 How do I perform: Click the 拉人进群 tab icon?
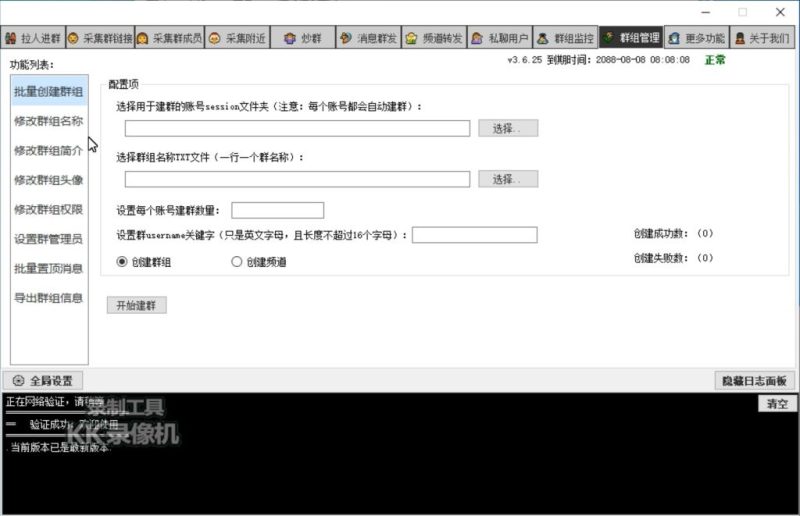tap(11, 38)
